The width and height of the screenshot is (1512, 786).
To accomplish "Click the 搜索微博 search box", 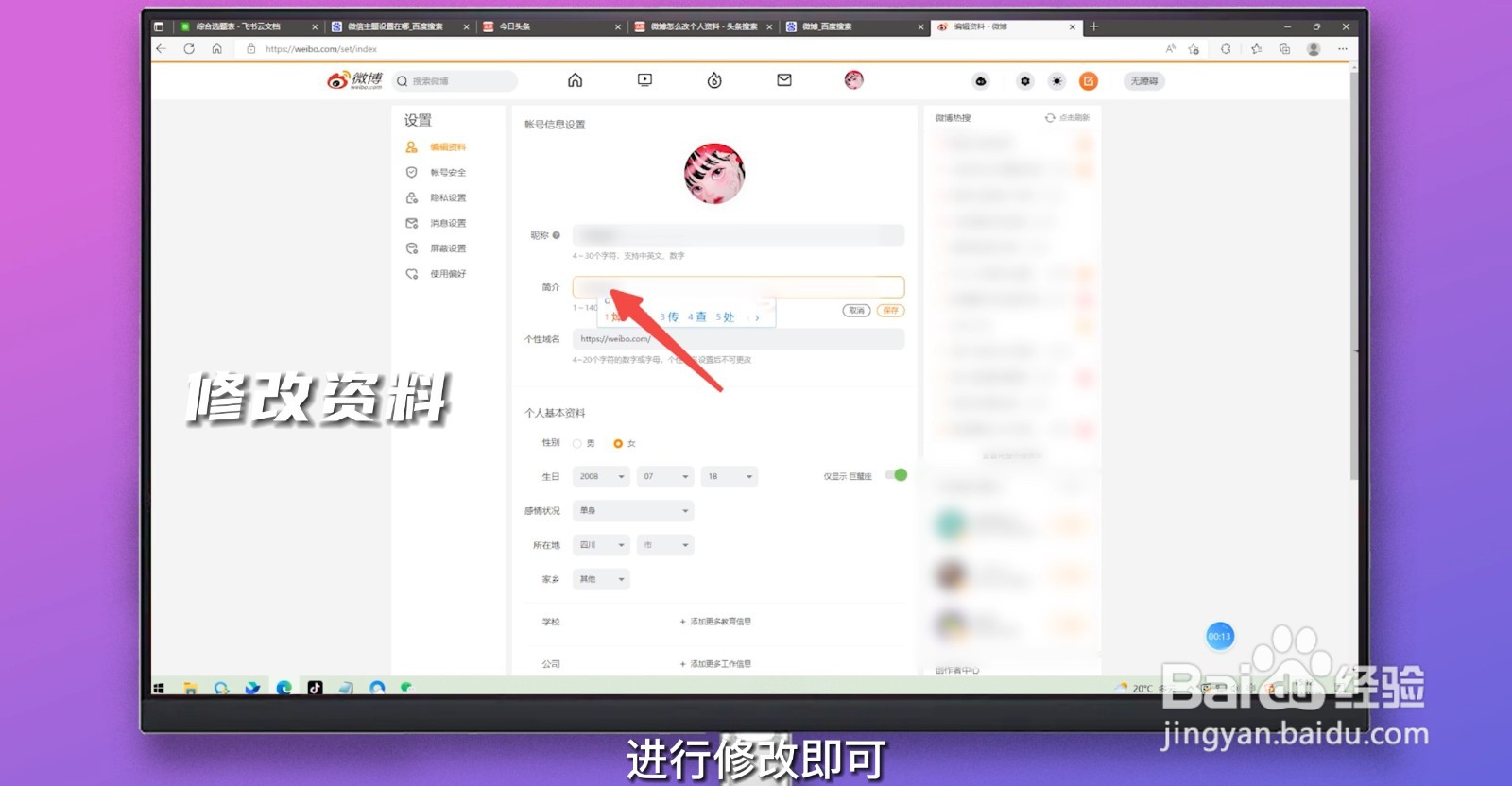I will click(455, 81).
